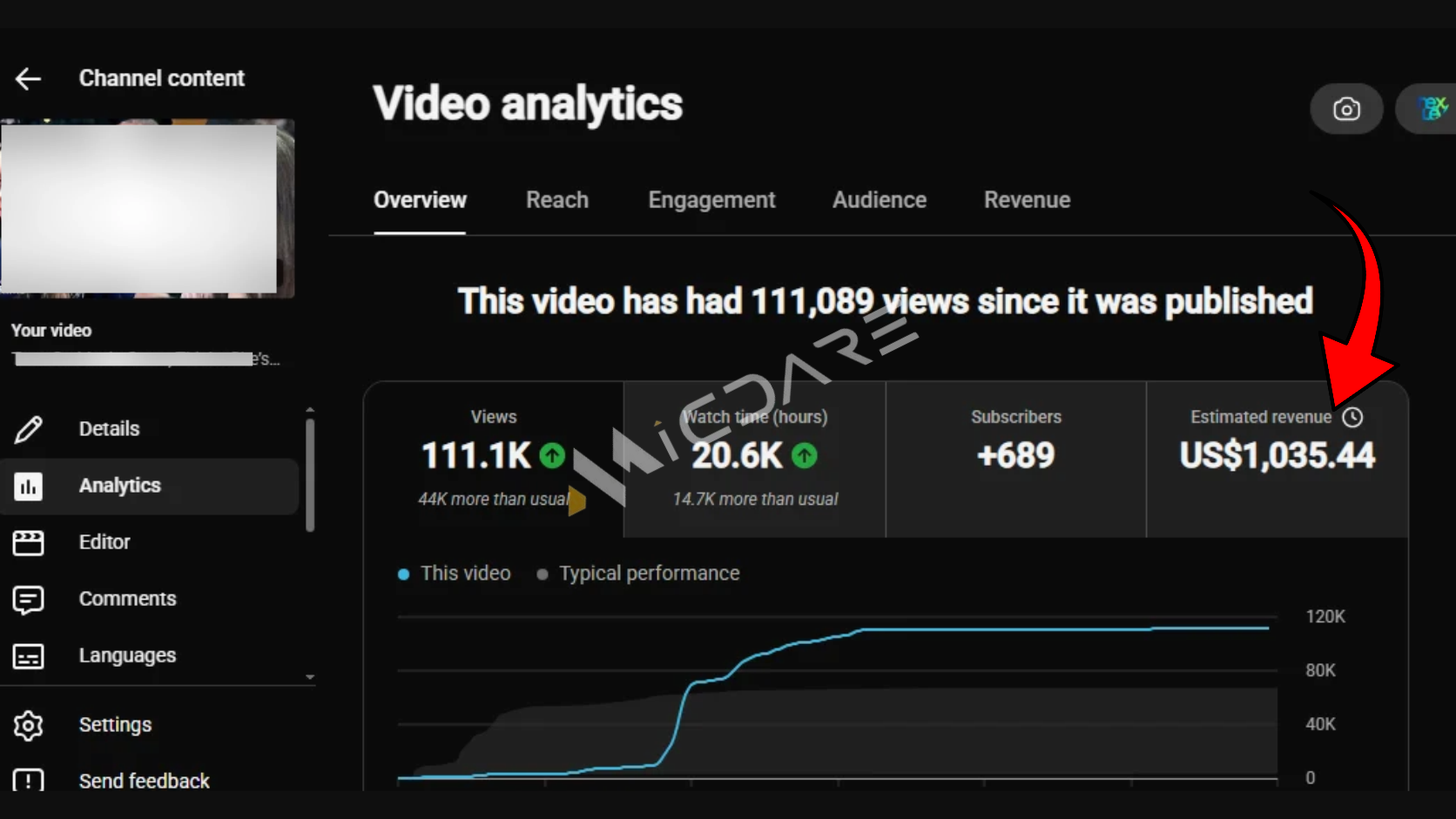Click the This video legend item
The width and height of the screenshot is (1456, 819).
455,574
